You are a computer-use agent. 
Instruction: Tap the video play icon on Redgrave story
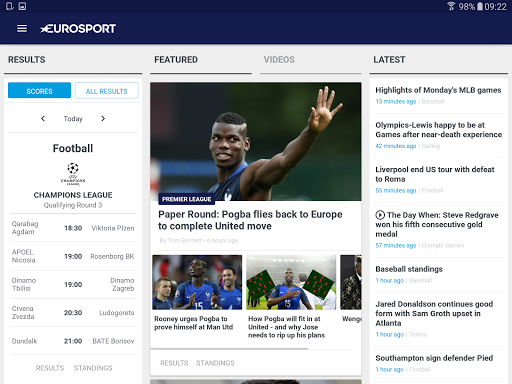click(380, 215)
